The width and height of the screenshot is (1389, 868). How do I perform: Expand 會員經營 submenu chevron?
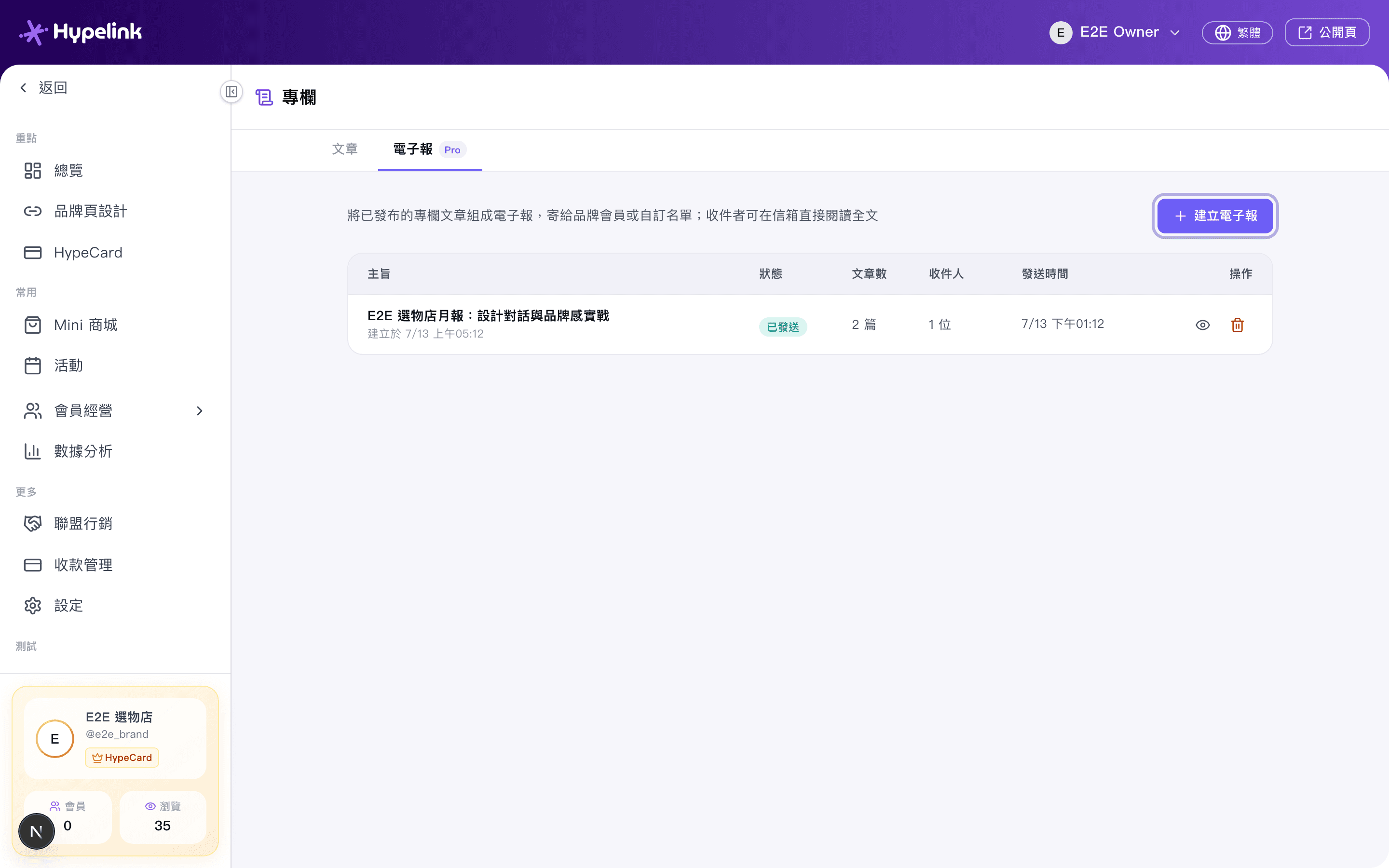point(199,411)
